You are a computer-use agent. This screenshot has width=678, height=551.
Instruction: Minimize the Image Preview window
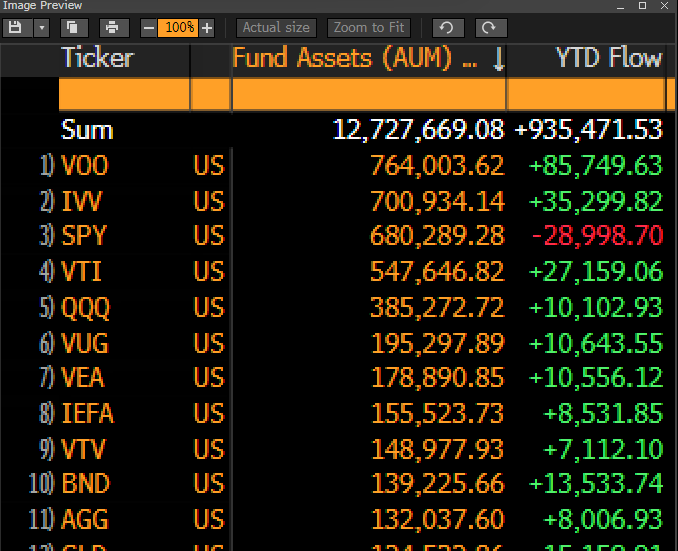[x=620, y=6]
